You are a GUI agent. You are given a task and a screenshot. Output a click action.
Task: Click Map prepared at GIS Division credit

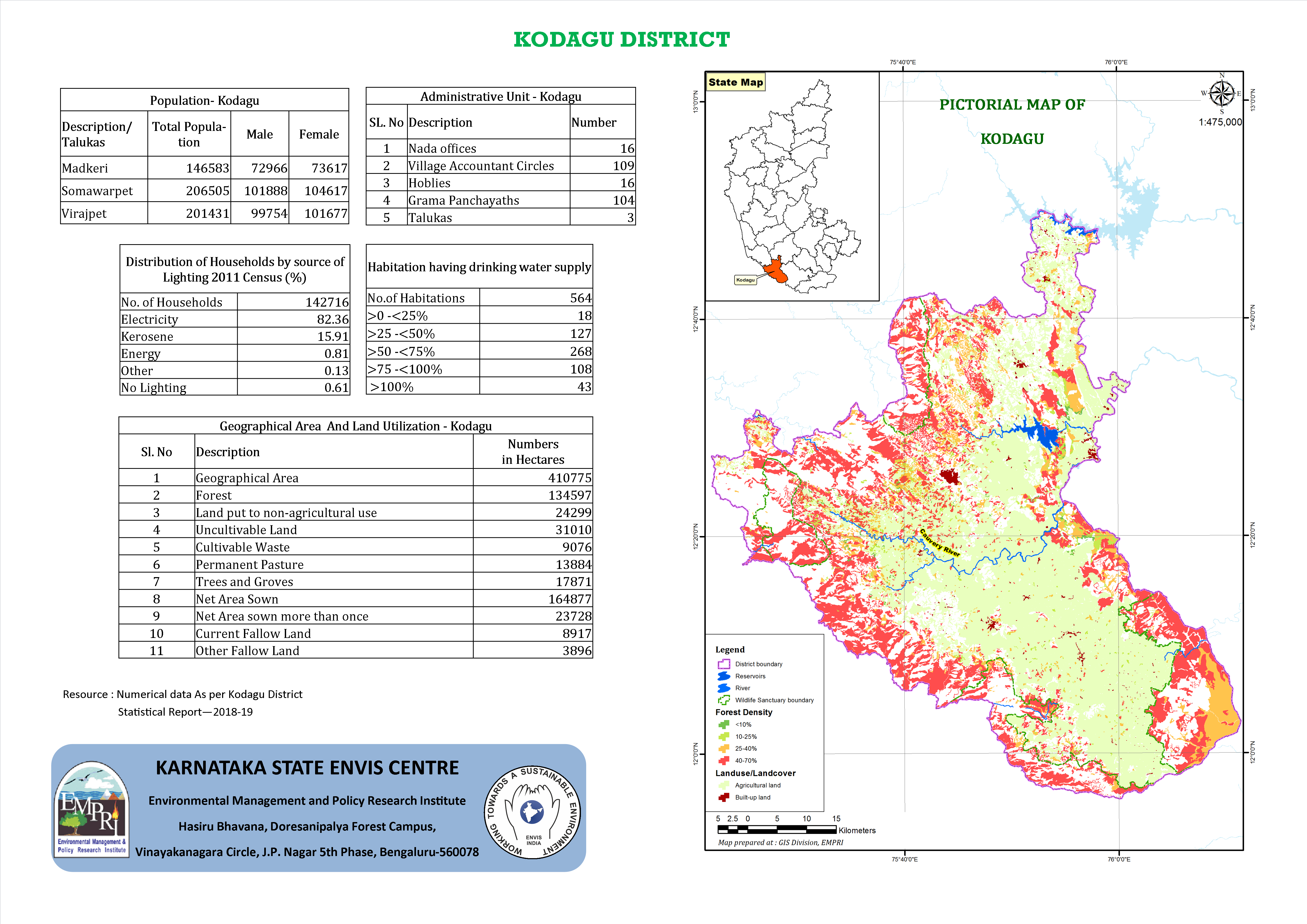click(x=780, y=843)
